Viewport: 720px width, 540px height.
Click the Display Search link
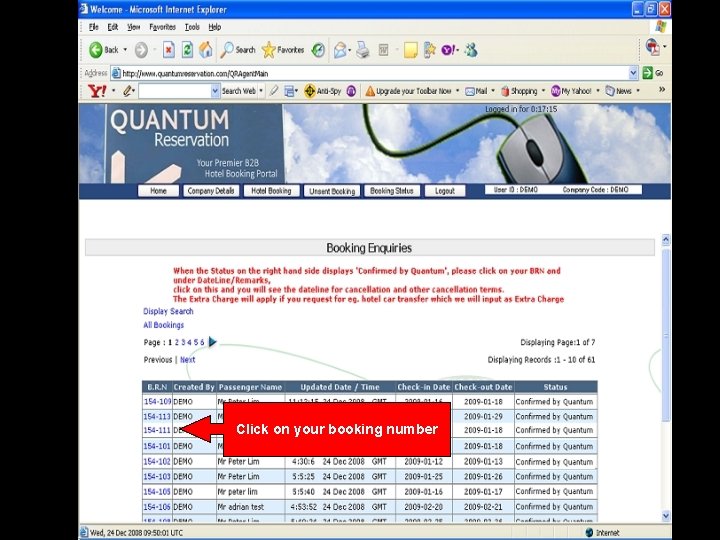tap(168, 311)
